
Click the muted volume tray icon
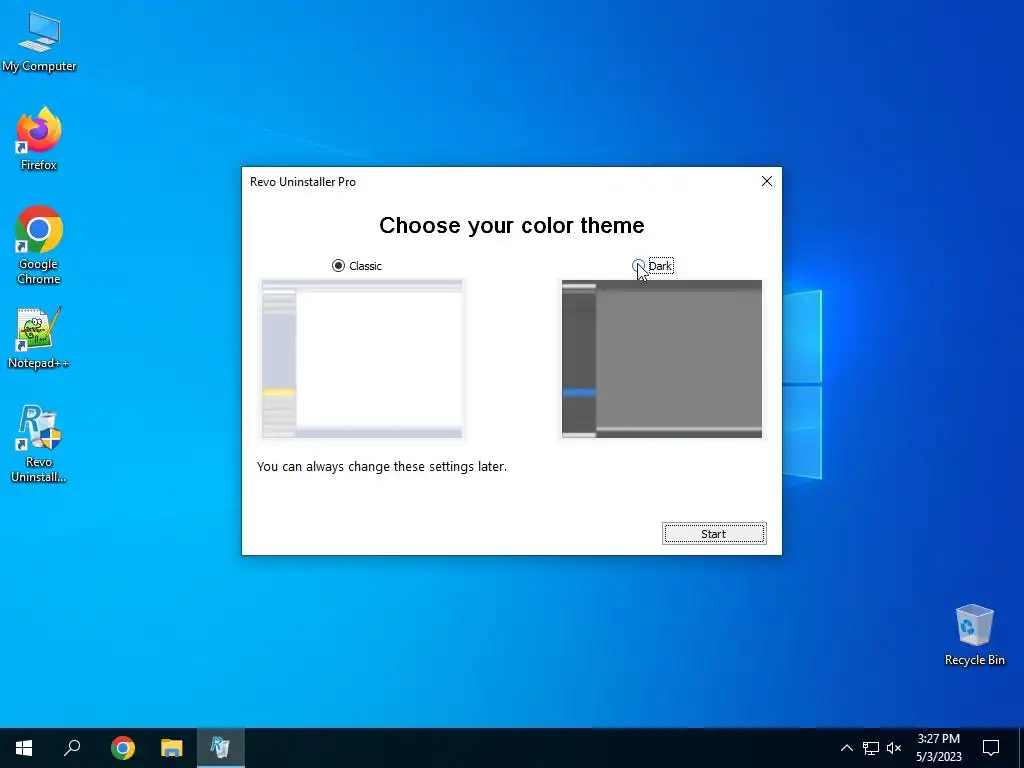tap(894, 748)
